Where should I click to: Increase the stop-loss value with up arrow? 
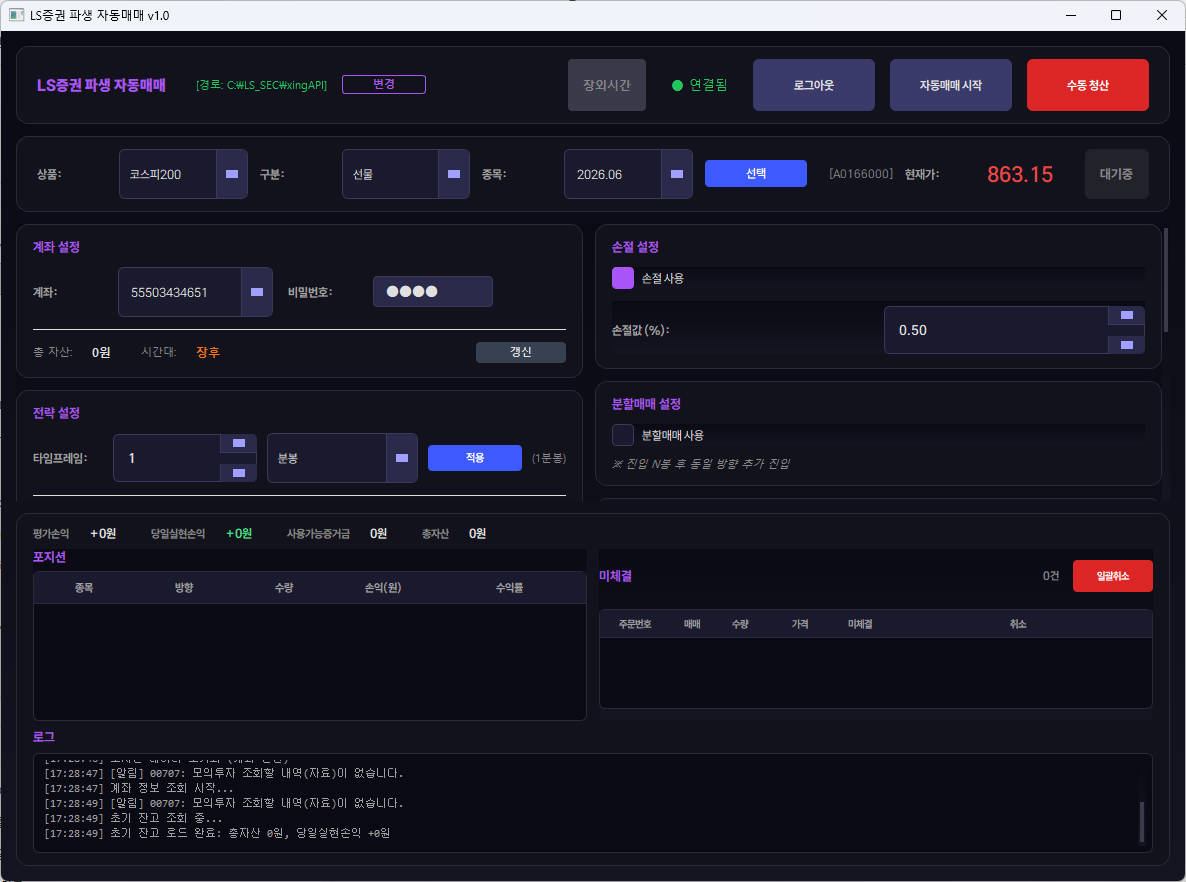(1126, 315)
